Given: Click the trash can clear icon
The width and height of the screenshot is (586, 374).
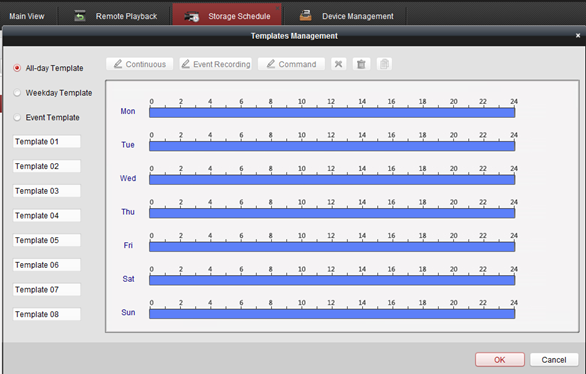Looking at the screenshot, I should click(x=361, y=64).
